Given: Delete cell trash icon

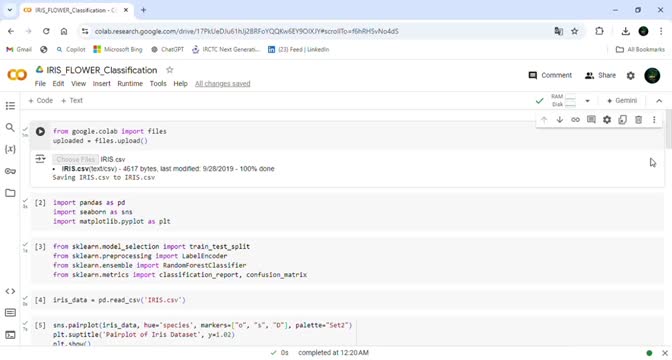Looking at the screenshot, I should click(x=639, y=120).
